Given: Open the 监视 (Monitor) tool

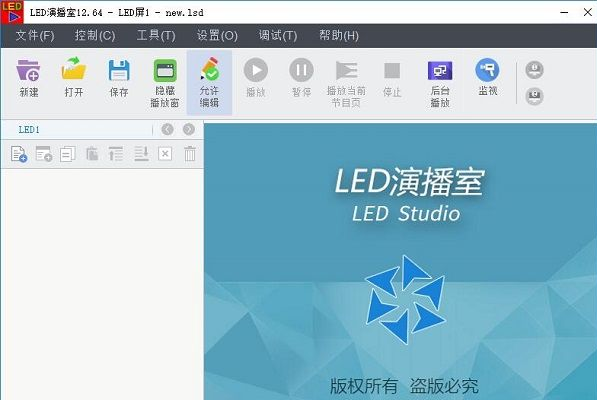Looking at the screenshot, I should (x=488, y=77).
